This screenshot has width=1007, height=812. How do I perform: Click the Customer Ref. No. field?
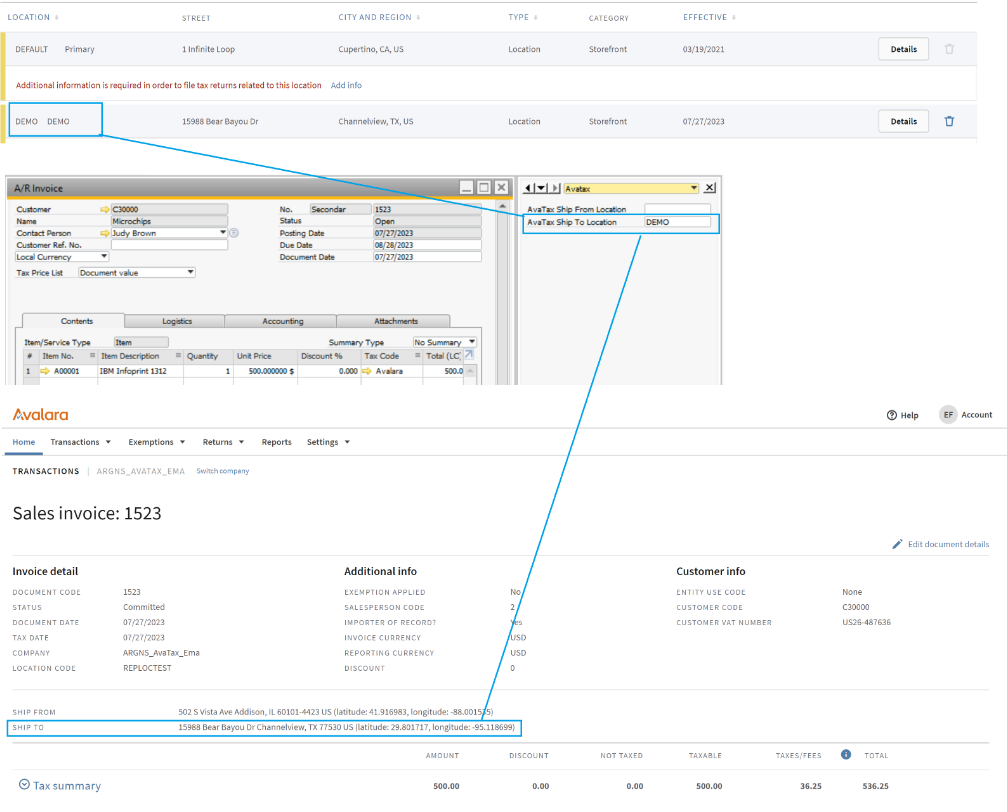coord(170,245)
